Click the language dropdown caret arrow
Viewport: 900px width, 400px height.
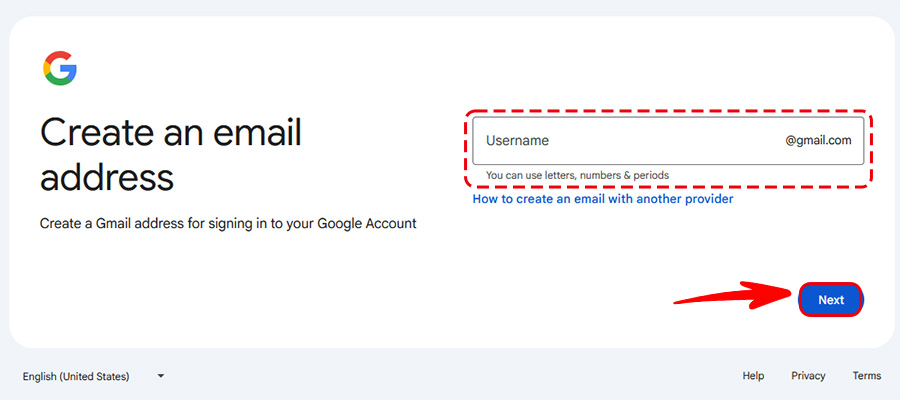[160, 376]
